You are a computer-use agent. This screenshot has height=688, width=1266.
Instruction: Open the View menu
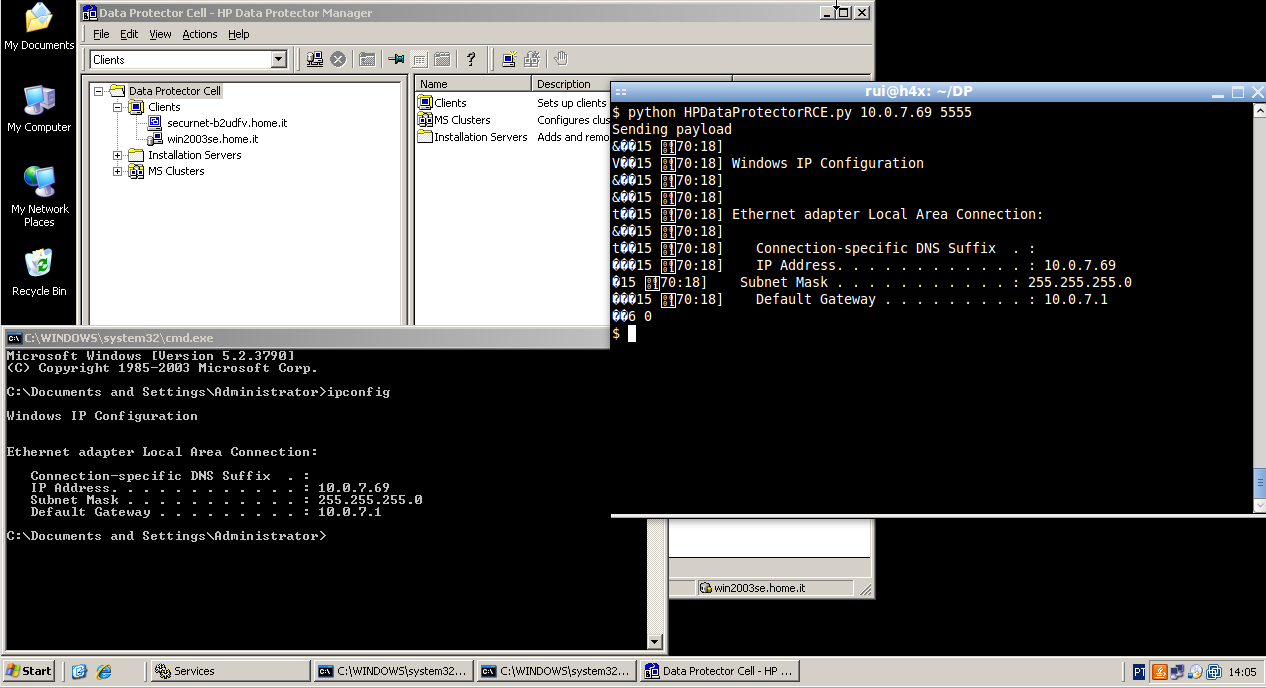tap(160, 34)
